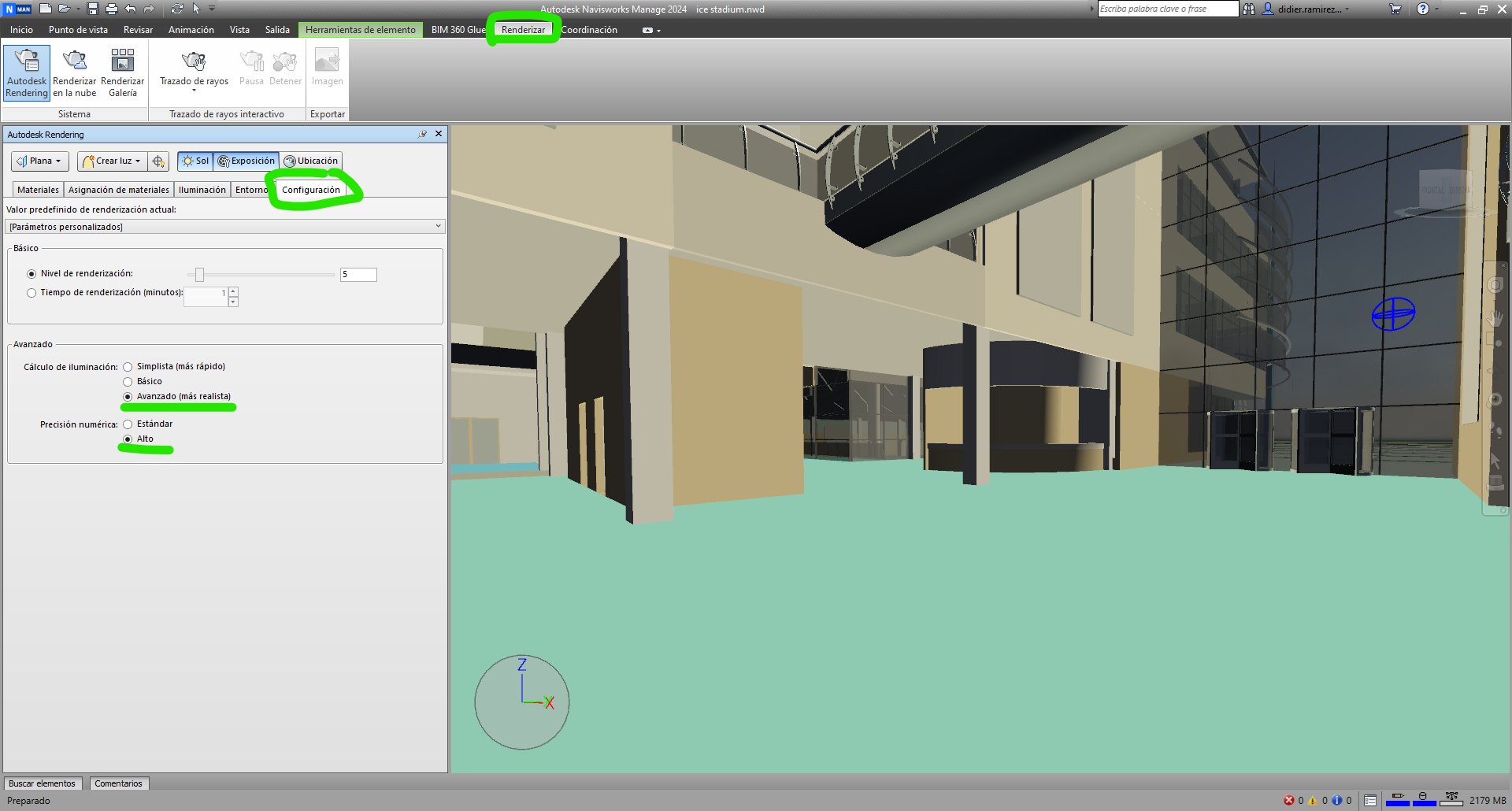The width and height of the screenshot is (1512, 811).
Task: Click the error count icon in status bar
Action: point(1289,800)
